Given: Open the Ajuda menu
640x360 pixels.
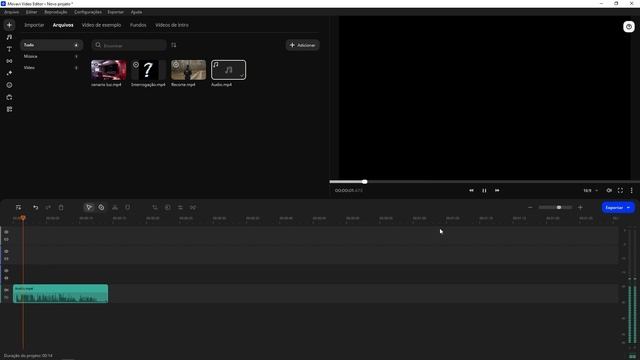Looking at the screenshot, I should coord(136,12).
